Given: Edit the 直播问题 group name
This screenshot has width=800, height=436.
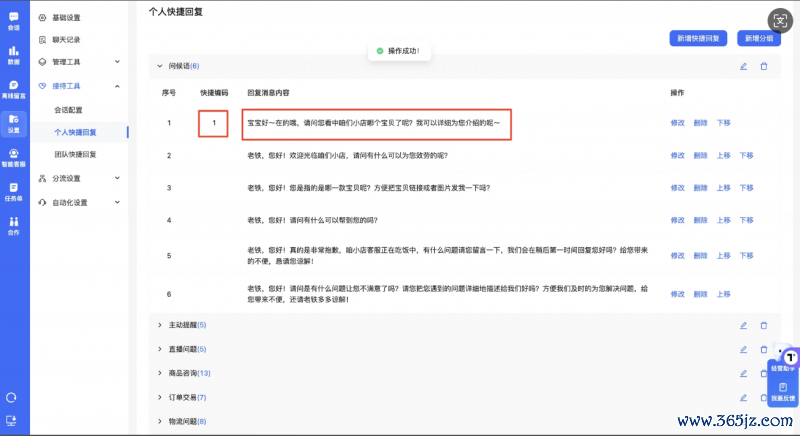Looking at the screenshot, I should [743, 349].
